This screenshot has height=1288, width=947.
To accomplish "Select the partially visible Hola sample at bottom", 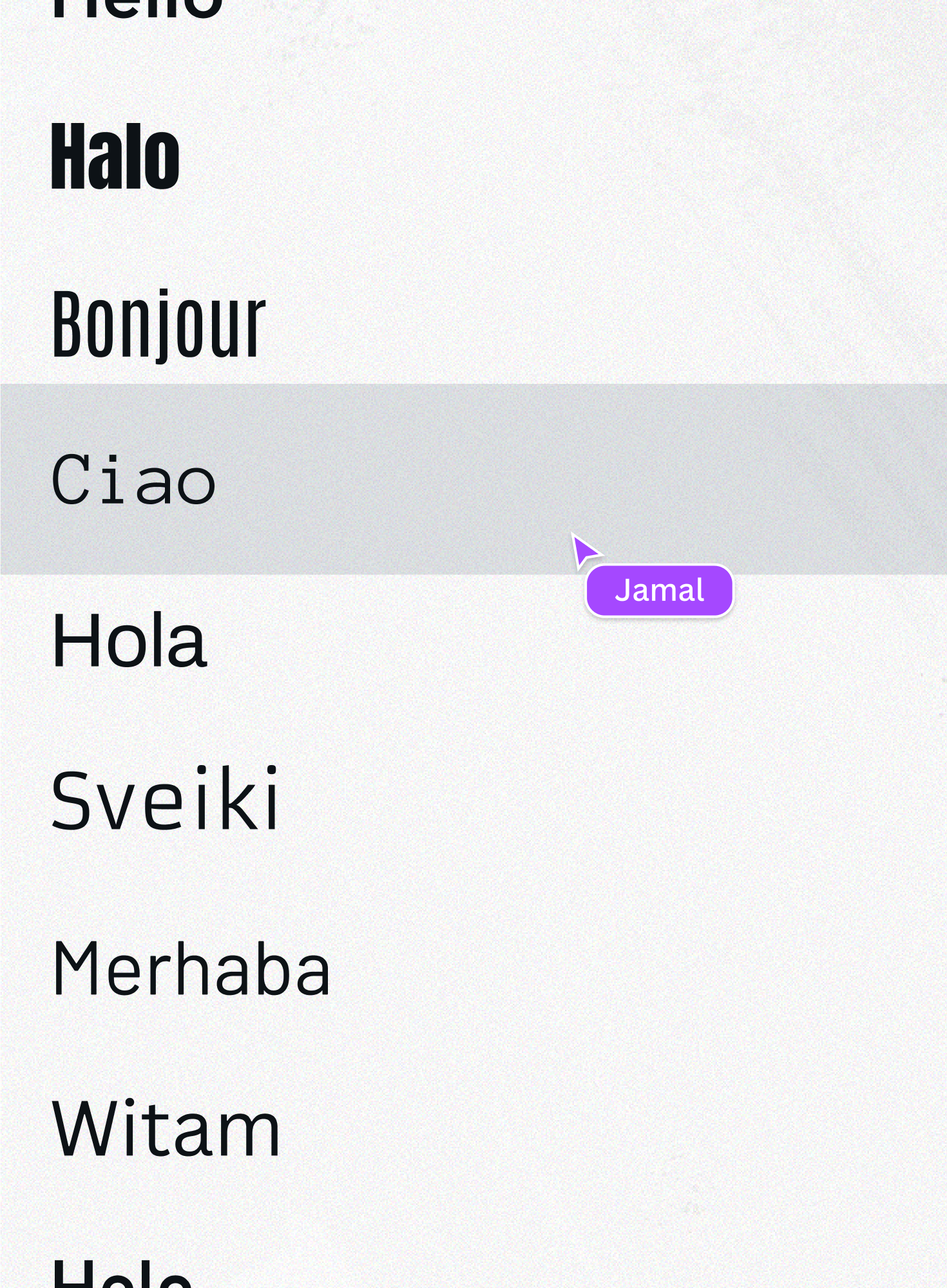I will (122, 1273).
